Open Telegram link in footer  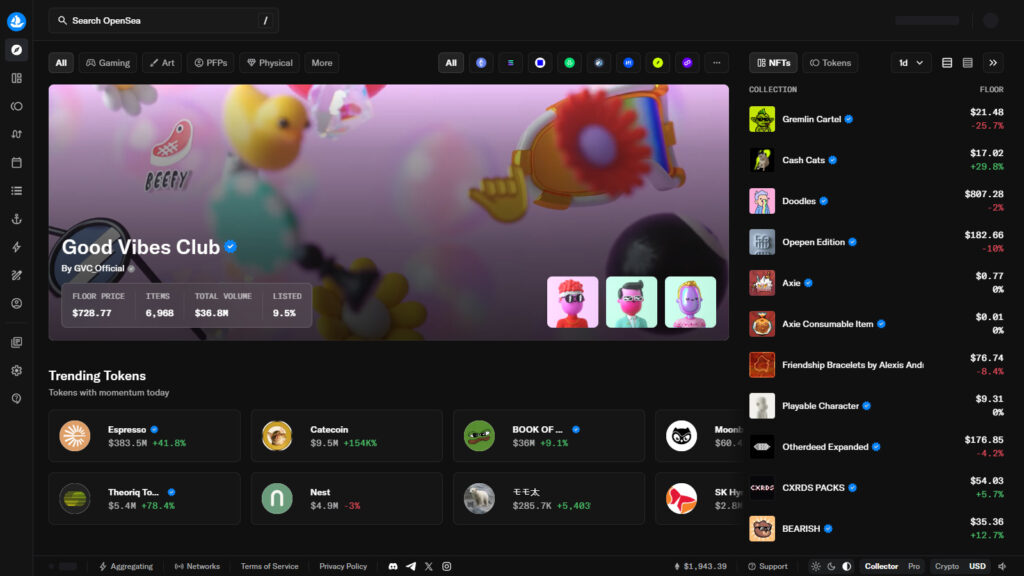click(411, 566)
